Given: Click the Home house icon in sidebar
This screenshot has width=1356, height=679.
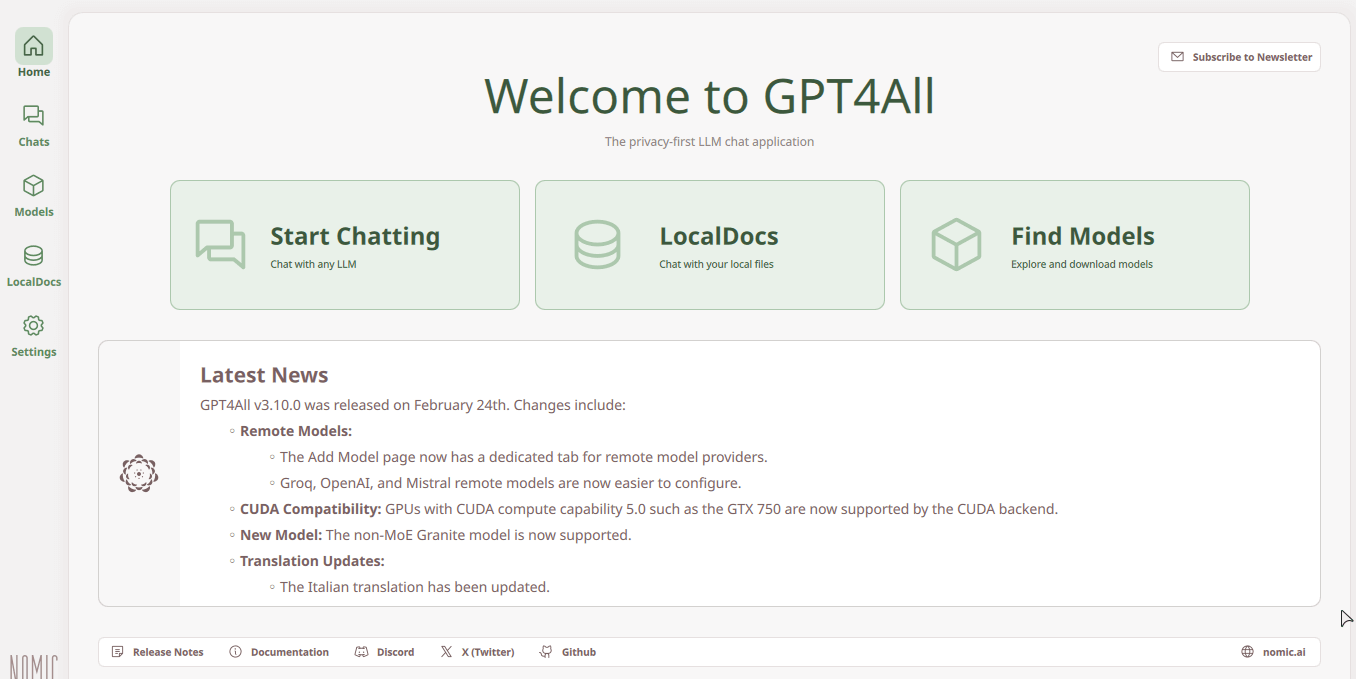Looking at the screenshot, I should (x=34, y=46).
